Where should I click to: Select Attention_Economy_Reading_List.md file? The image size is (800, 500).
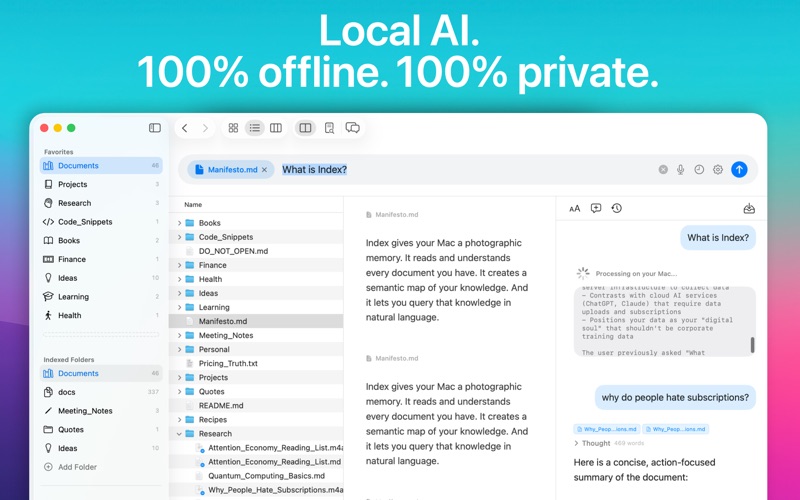pyautogui.click(x=256, y=462)
